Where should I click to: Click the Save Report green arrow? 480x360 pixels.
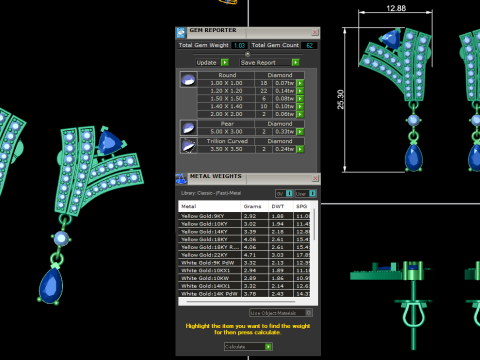coord(295,62)
